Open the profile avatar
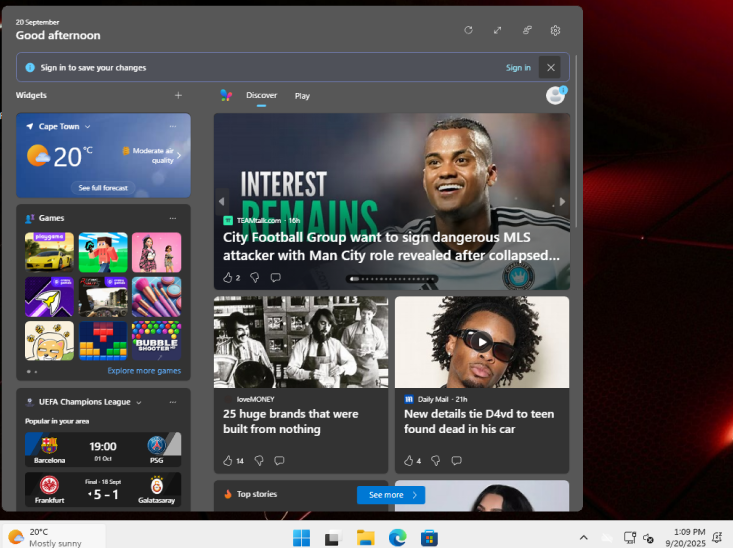Image resolution: width=733 pixels, height=548 pixels. coord(555,95)
